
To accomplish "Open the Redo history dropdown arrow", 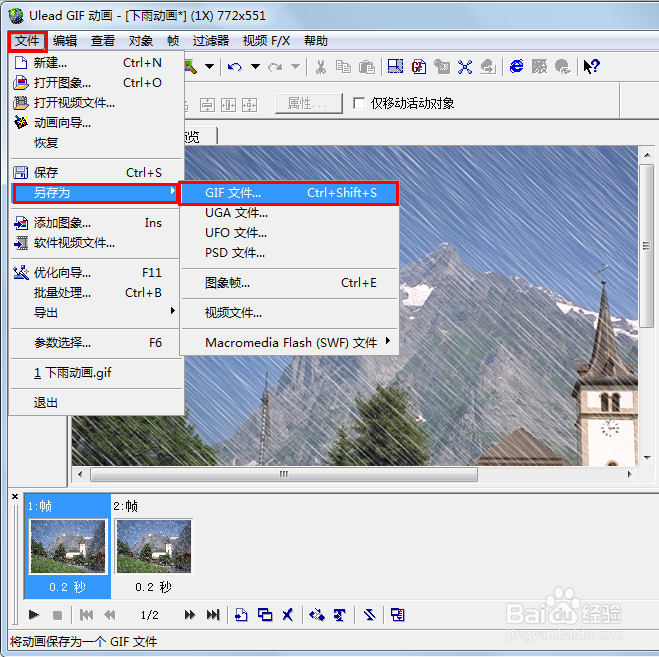I will click(x=295, y=66).
